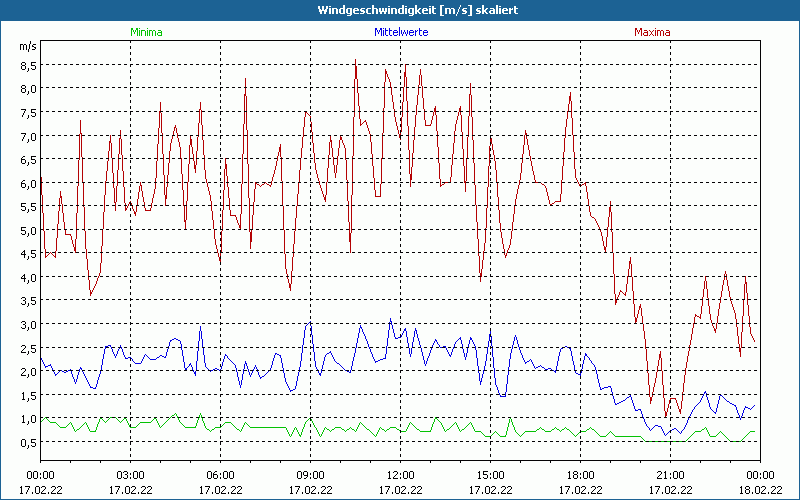Click the 18.02.22 date label
This screenshot has width=800, height=500.
(x=760, y=490)
